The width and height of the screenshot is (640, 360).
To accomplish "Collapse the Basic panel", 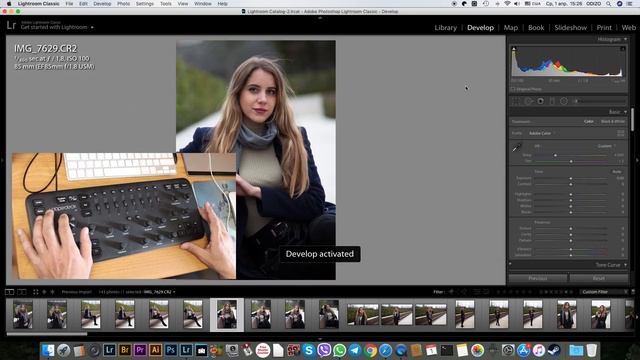I will click(625, 112).
